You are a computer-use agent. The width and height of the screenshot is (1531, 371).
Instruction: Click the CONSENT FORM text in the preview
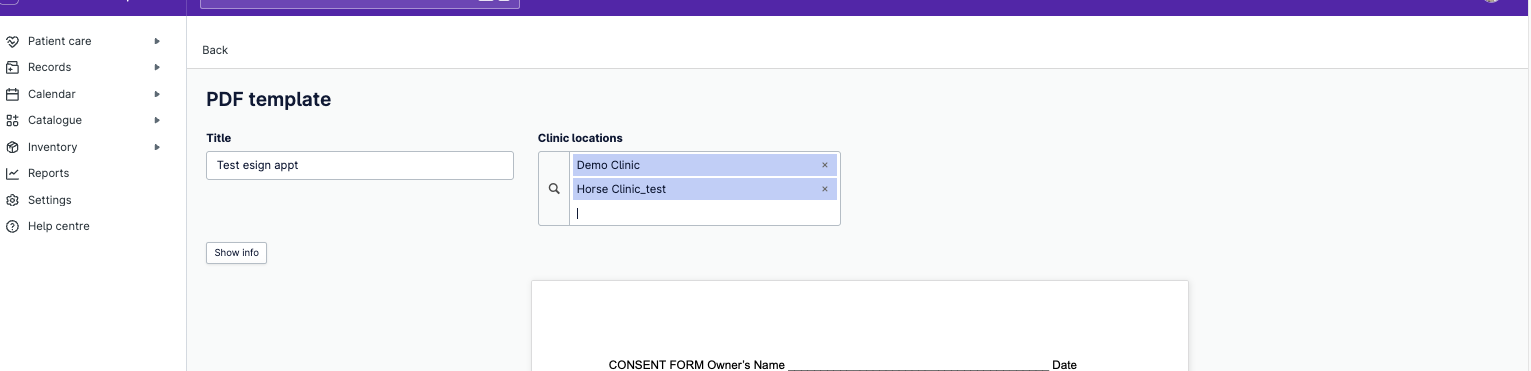click(656, 365)
